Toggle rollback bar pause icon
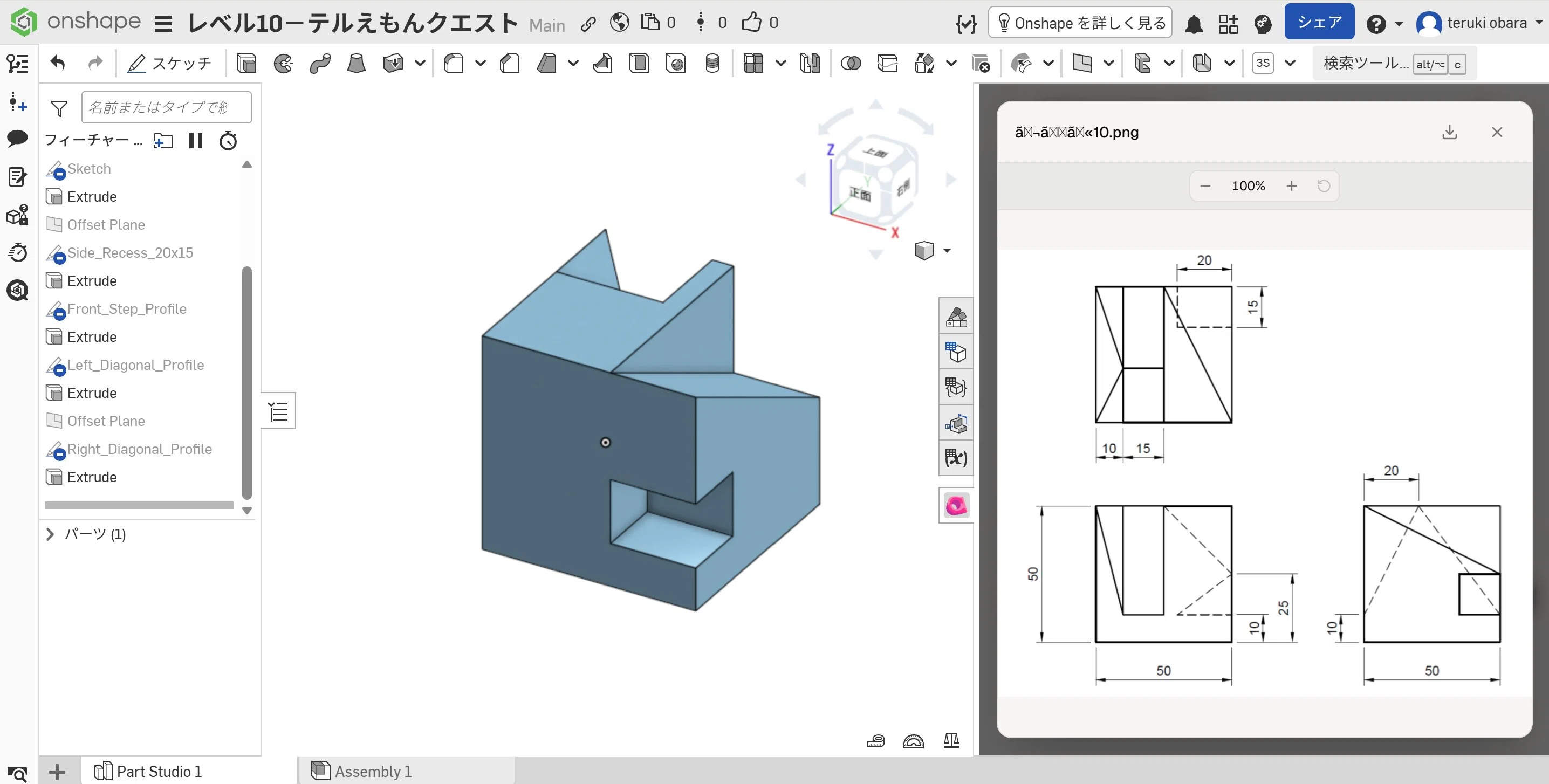The width and height of the screenshot is (1549, 784). [x=195, y=141]
